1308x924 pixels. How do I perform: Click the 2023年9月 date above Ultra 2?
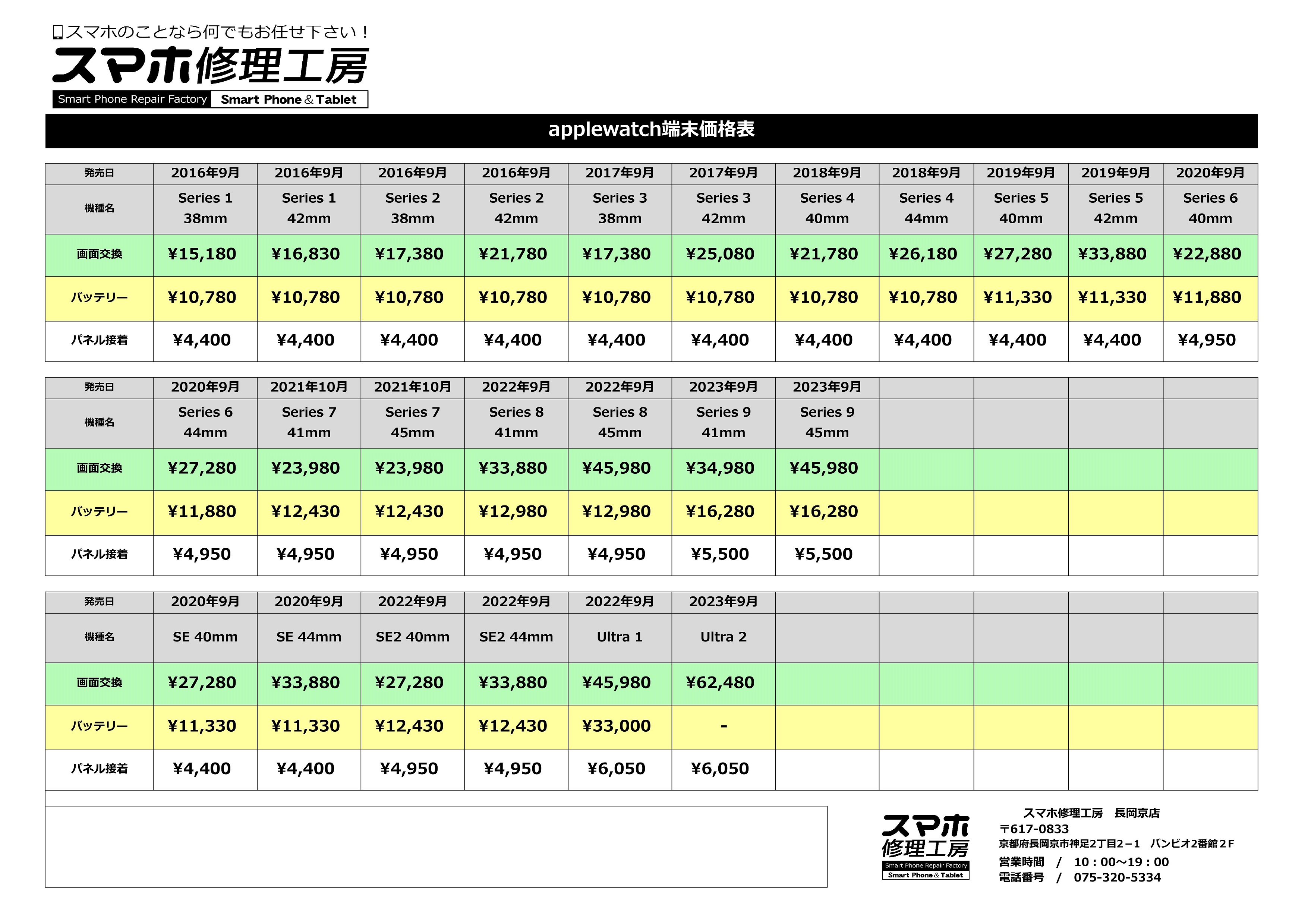[x=724, y=602]
